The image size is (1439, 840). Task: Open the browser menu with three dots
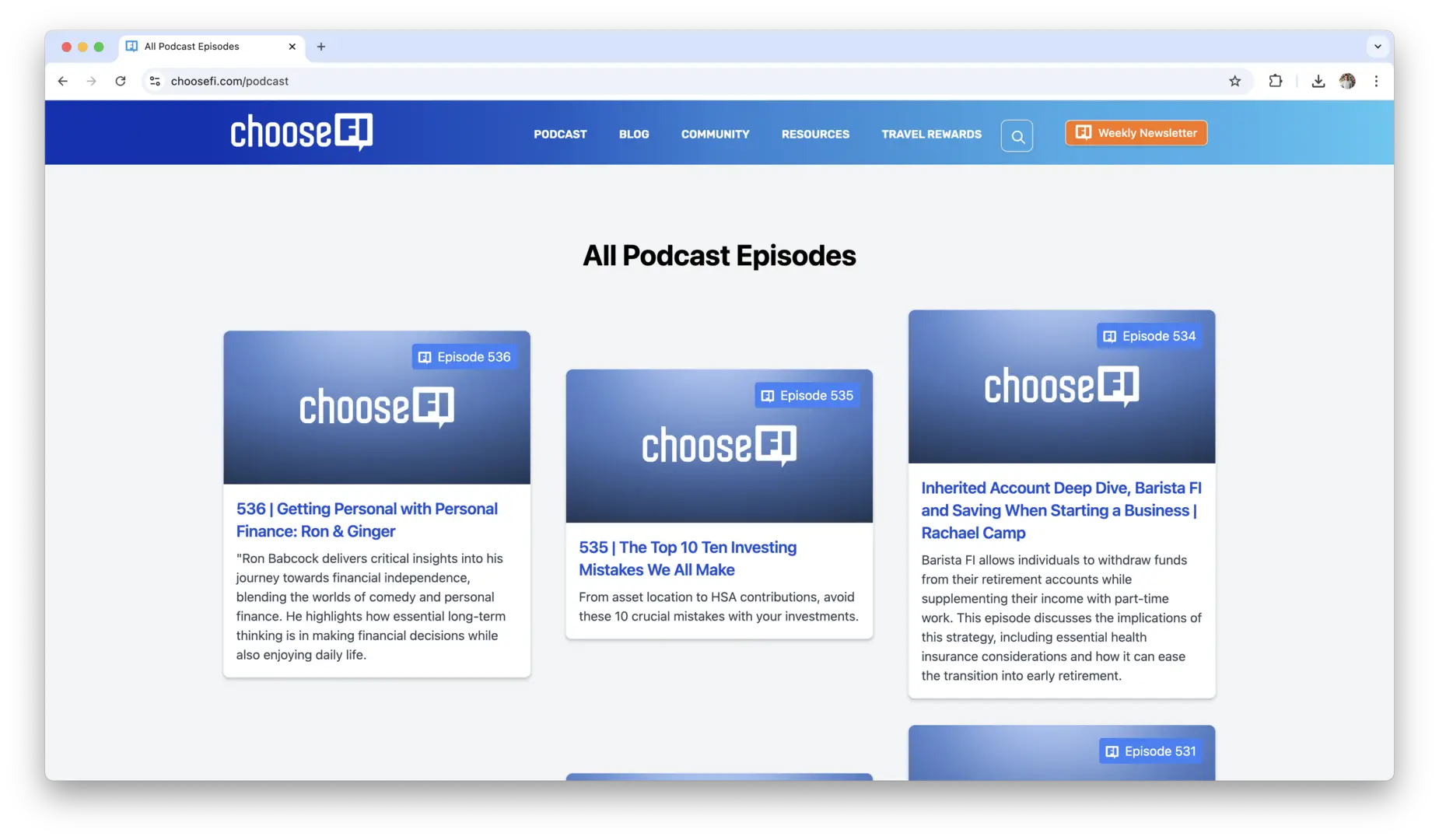tap(1377, 81)
